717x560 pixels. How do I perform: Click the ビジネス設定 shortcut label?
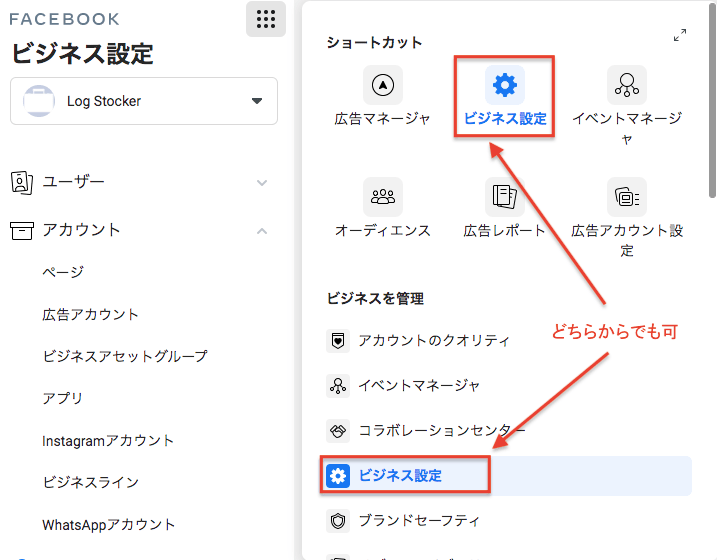coord(505,119)
